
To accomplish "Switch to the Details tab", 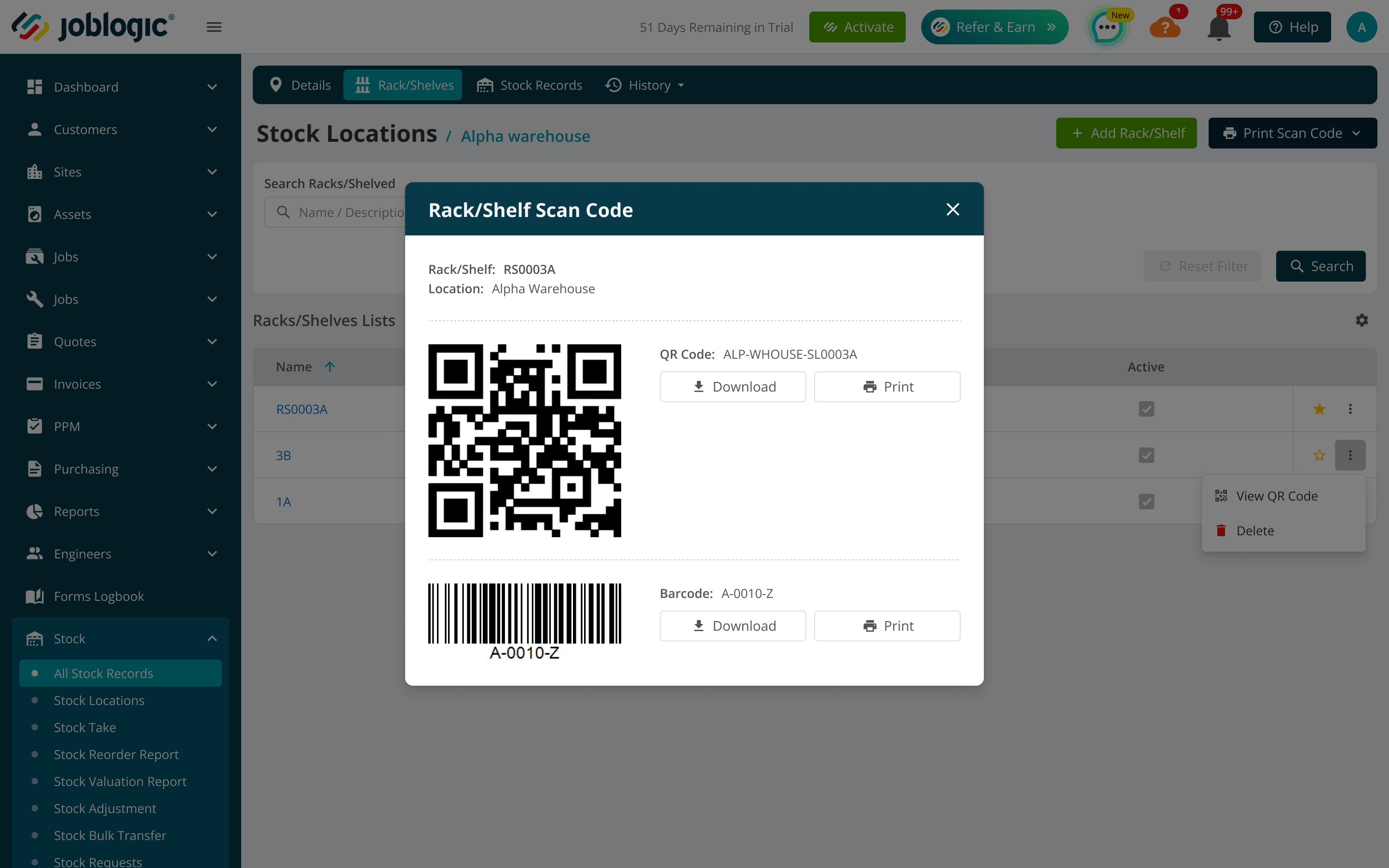I will pos(300,85).
